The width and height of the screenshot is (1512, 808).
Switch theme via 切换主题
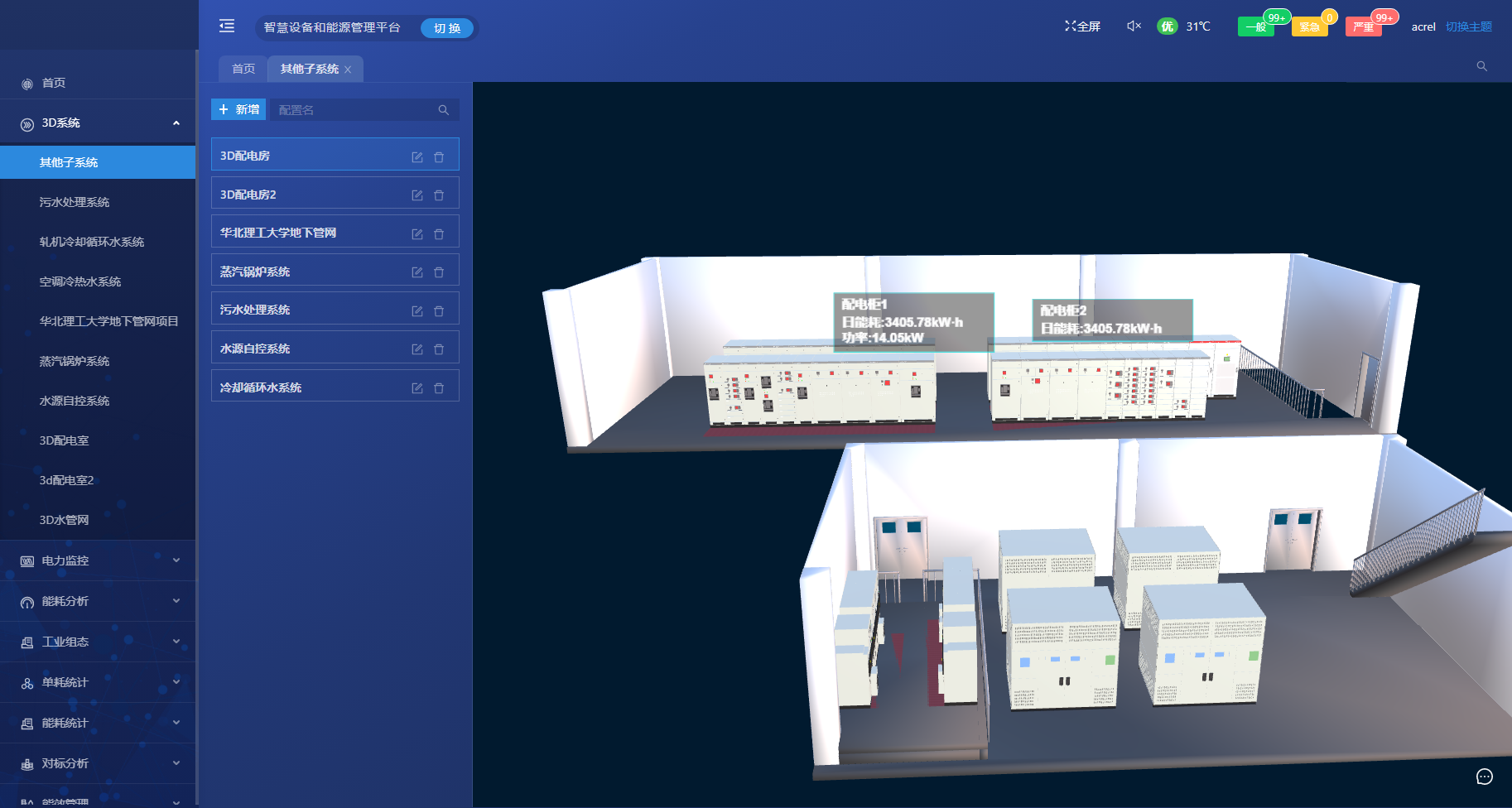click(1468, 26)
